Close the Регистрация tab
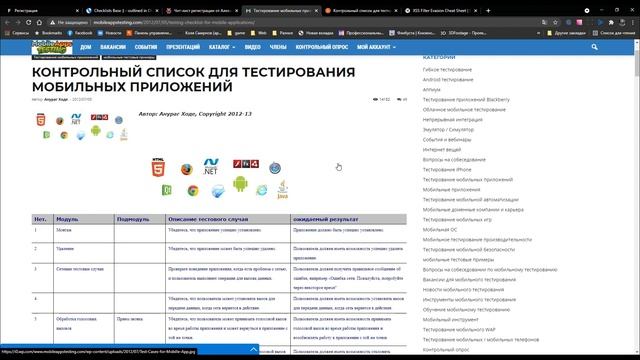 [x=77, y=11]
